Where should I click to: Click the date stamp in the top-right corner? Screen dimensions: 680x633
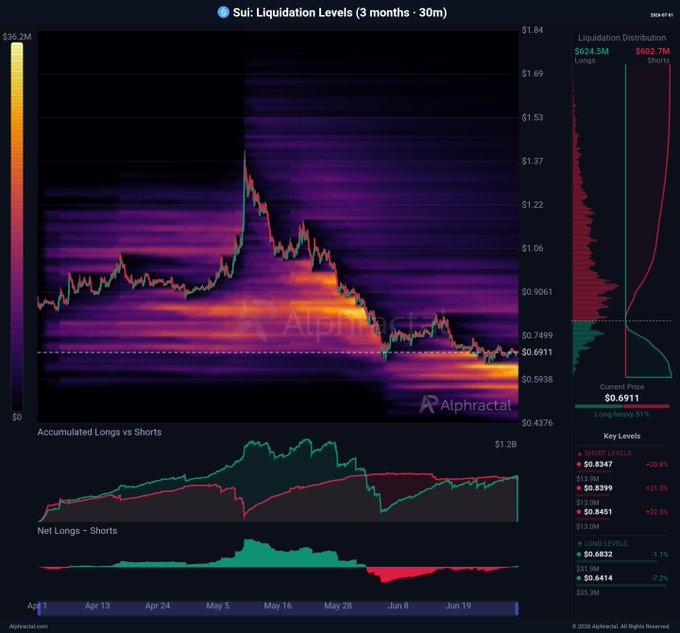click(661, 15)
